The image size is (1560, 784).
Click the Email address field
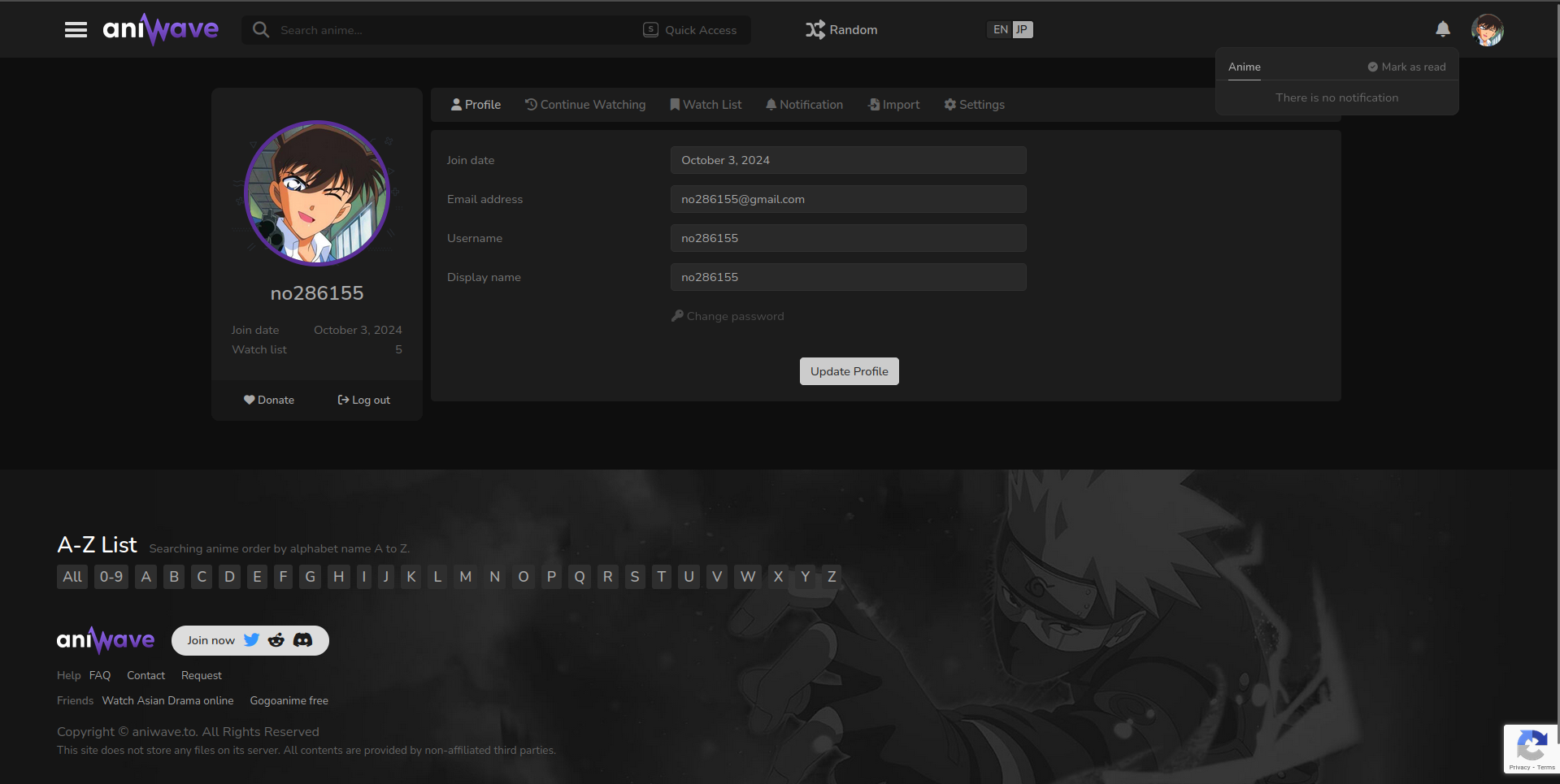click(x=849, y=199)
